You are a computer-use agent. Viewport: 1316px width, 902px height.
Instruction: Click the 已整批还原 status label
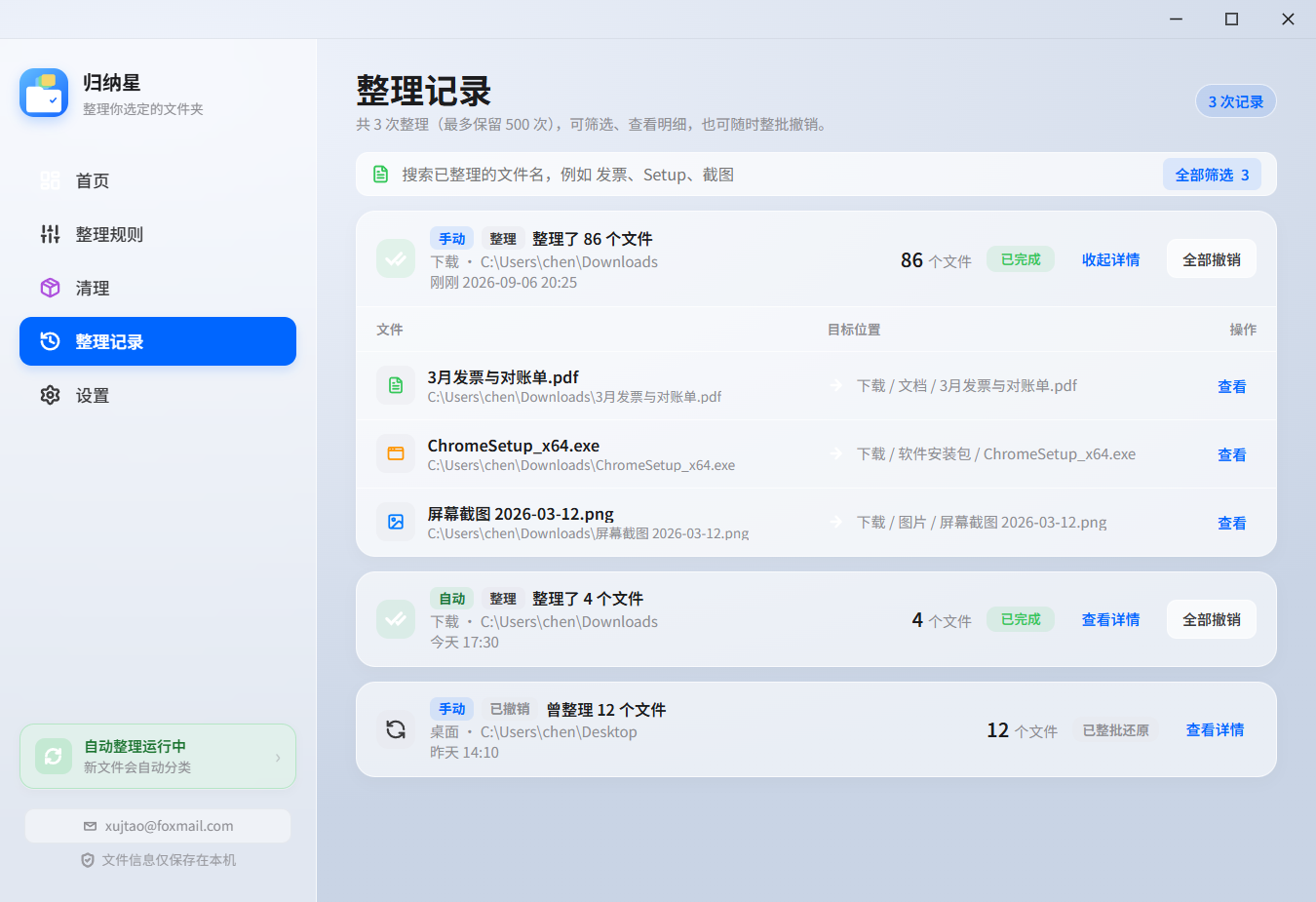point(1116,730)
